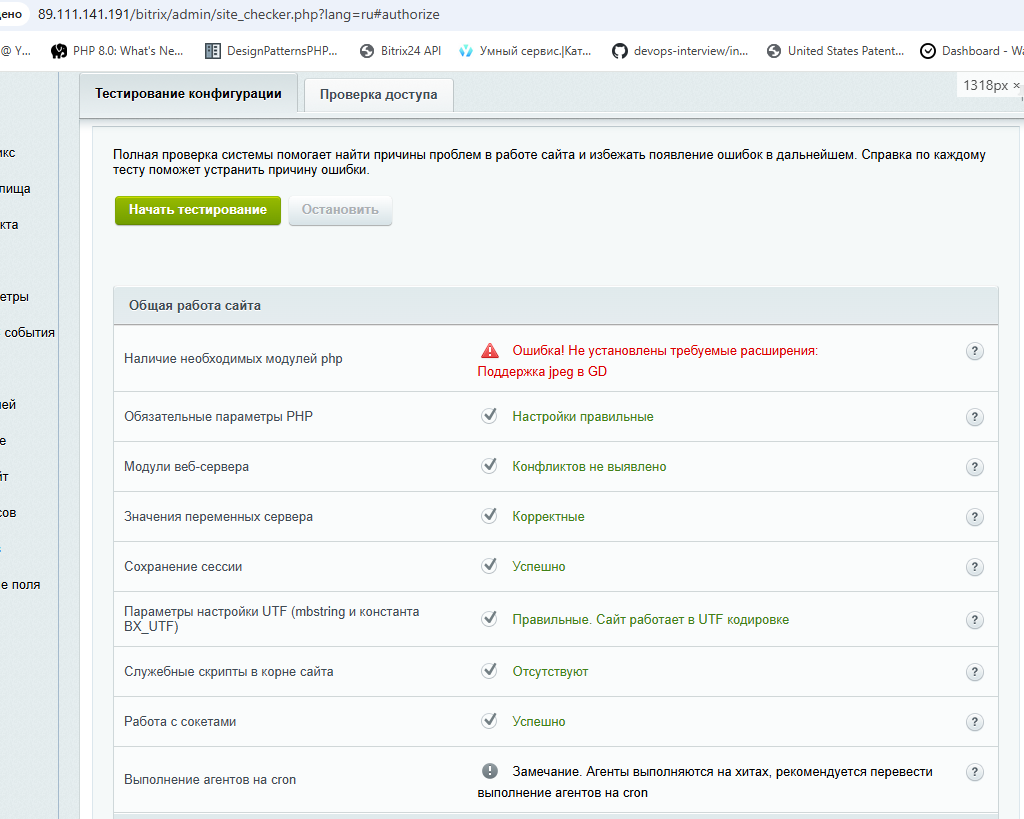Click 'Наличие необходимых модулей php' label
The image size is (1024, 819).
point(233,359)
